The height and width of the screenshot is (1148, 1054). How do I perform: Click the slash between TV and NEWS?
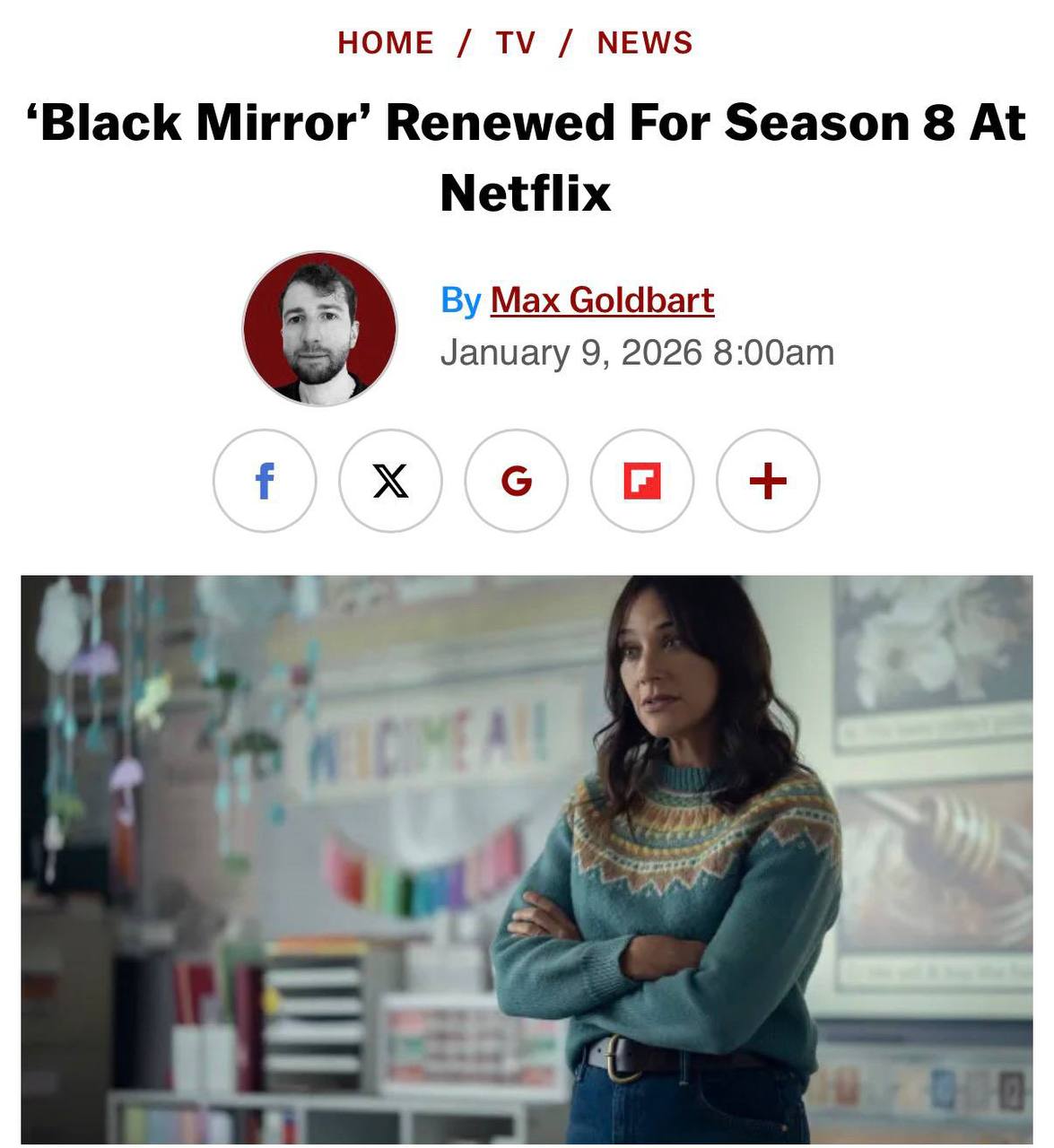click(565, 43)
